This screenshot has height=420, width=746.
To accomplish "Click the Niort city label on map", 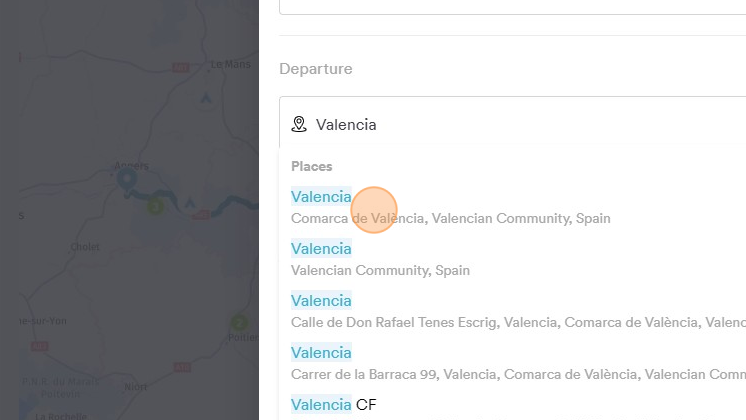I will 135,386.
